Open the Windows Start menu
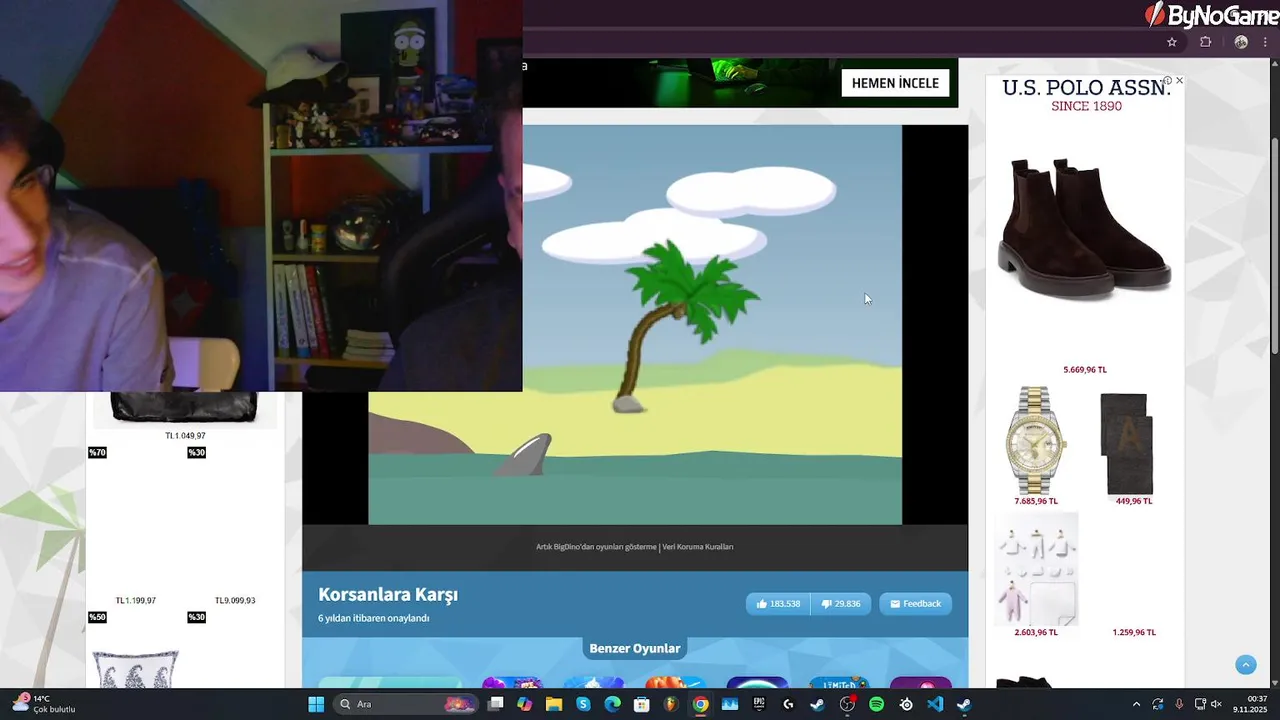Image resolution: width=1280 pixels, height=720 pixels. tap(316, 704)
